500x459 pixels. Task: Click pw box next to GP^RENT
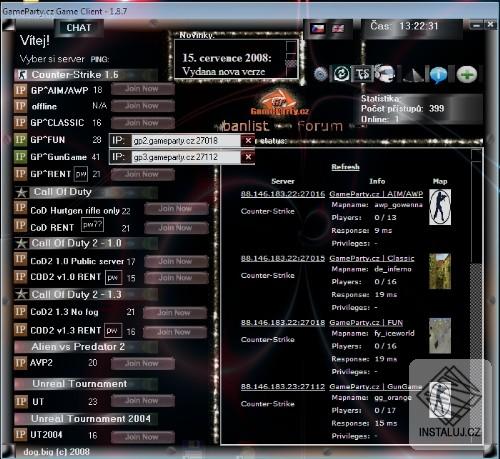(x=81, y=174)
